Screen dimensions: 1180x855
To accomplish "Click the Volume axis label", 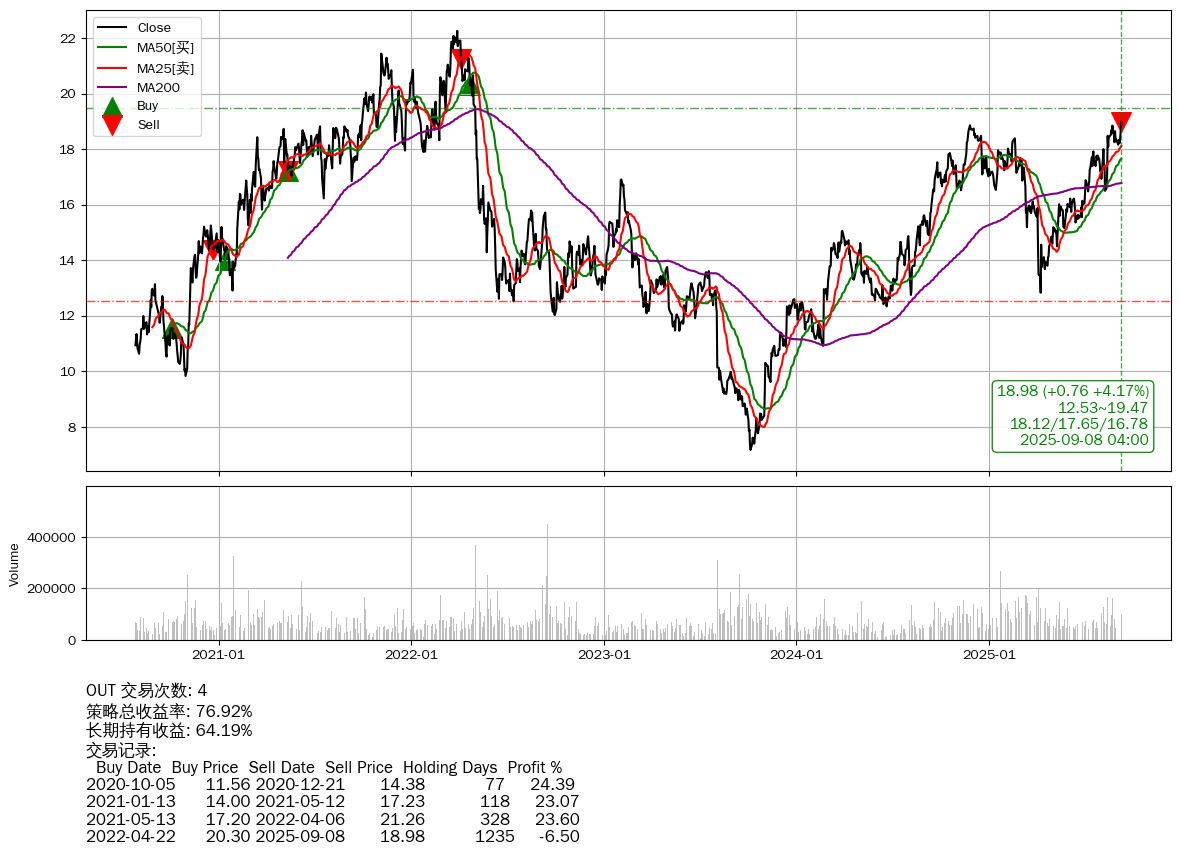I will pyautogui.click(x=14, y=564).
